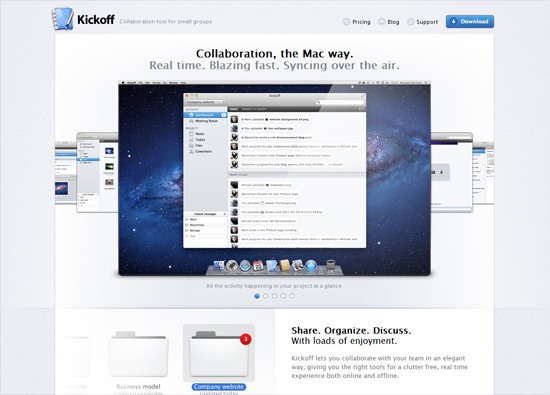Screen dimensions: 550x395
Task: Click the tan notepad icon in dock
Action: (x=285, y=266)
